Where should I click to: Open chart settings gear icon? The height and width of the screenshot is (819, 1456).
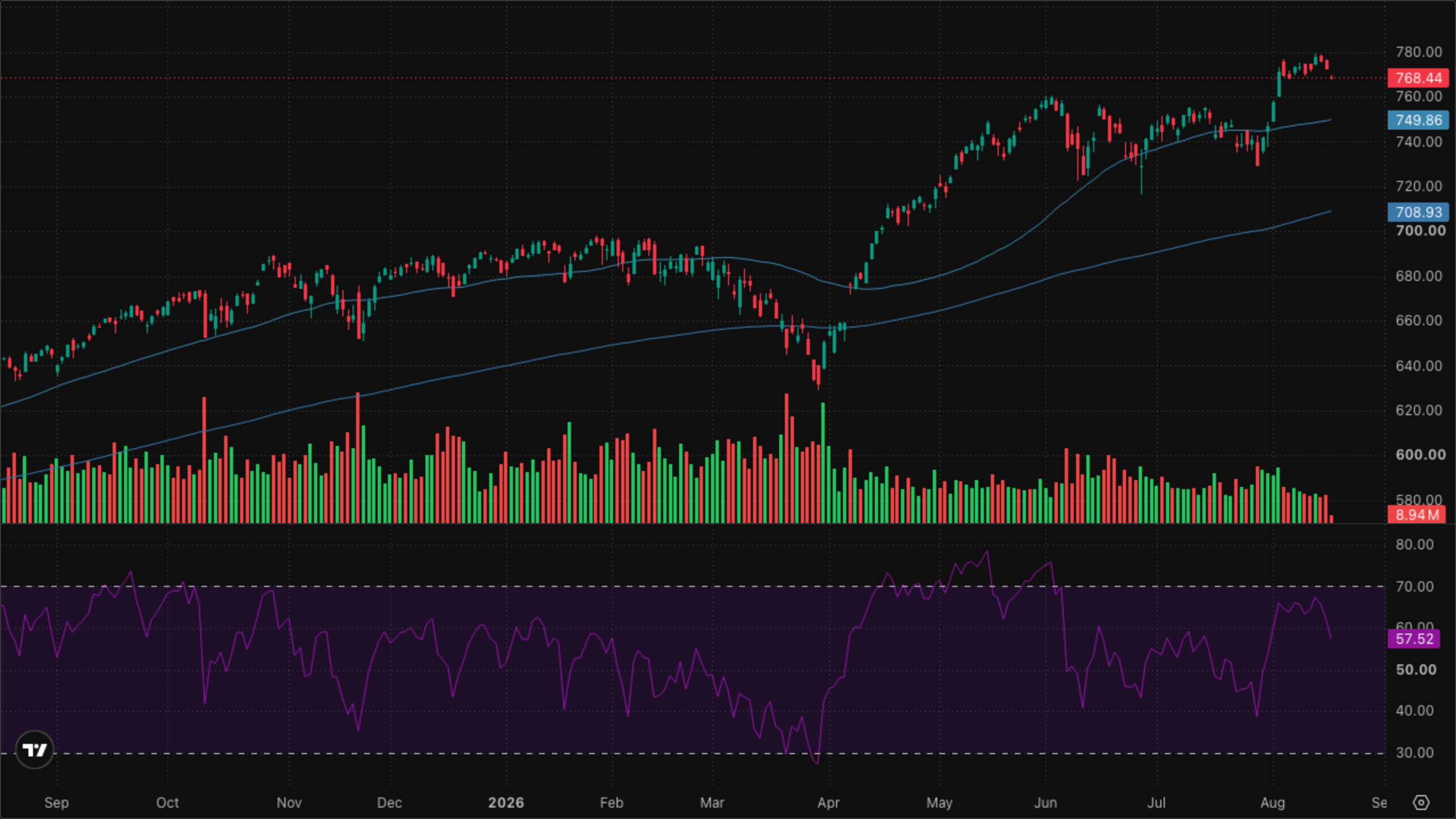1421,803
